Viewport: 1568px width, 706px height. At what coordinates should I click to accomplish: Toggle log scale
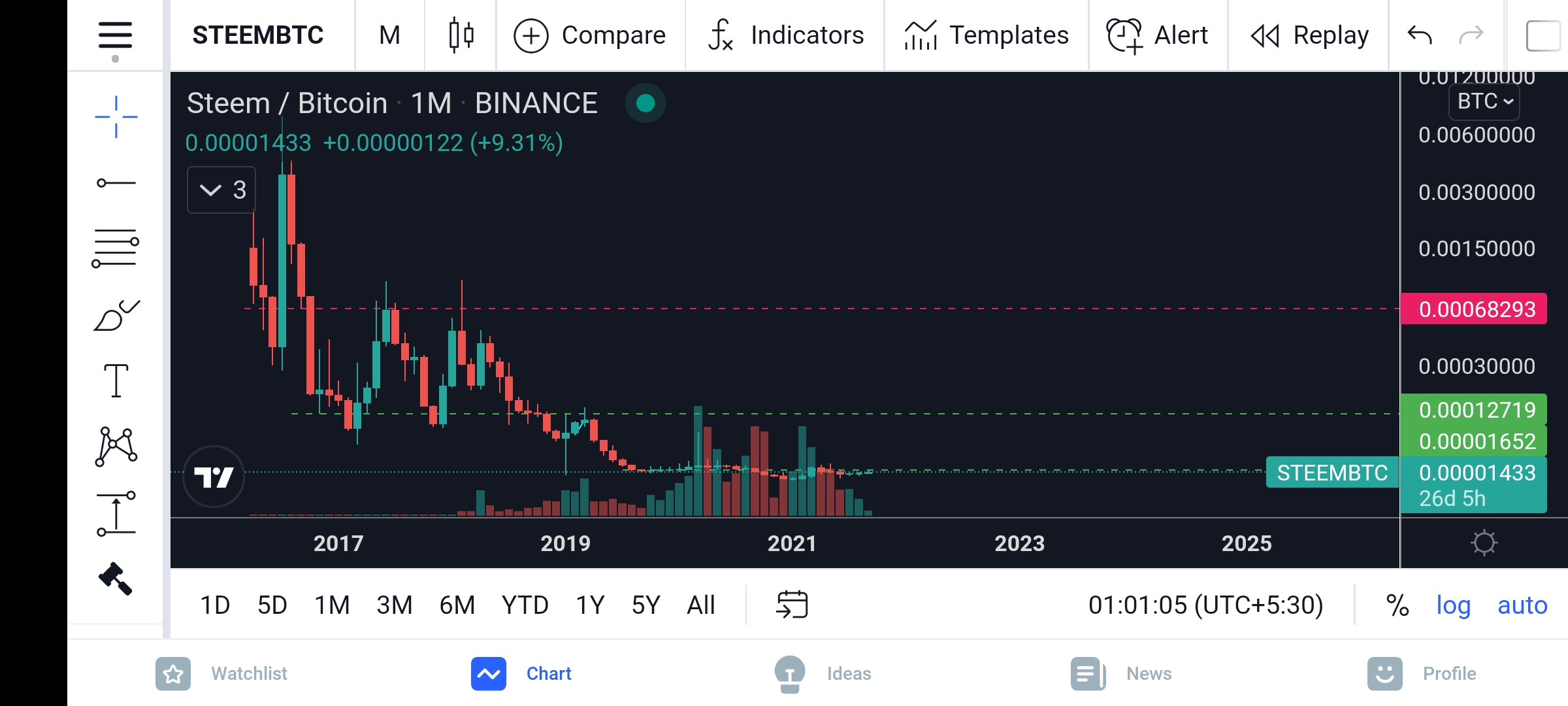click(1453, 605)
